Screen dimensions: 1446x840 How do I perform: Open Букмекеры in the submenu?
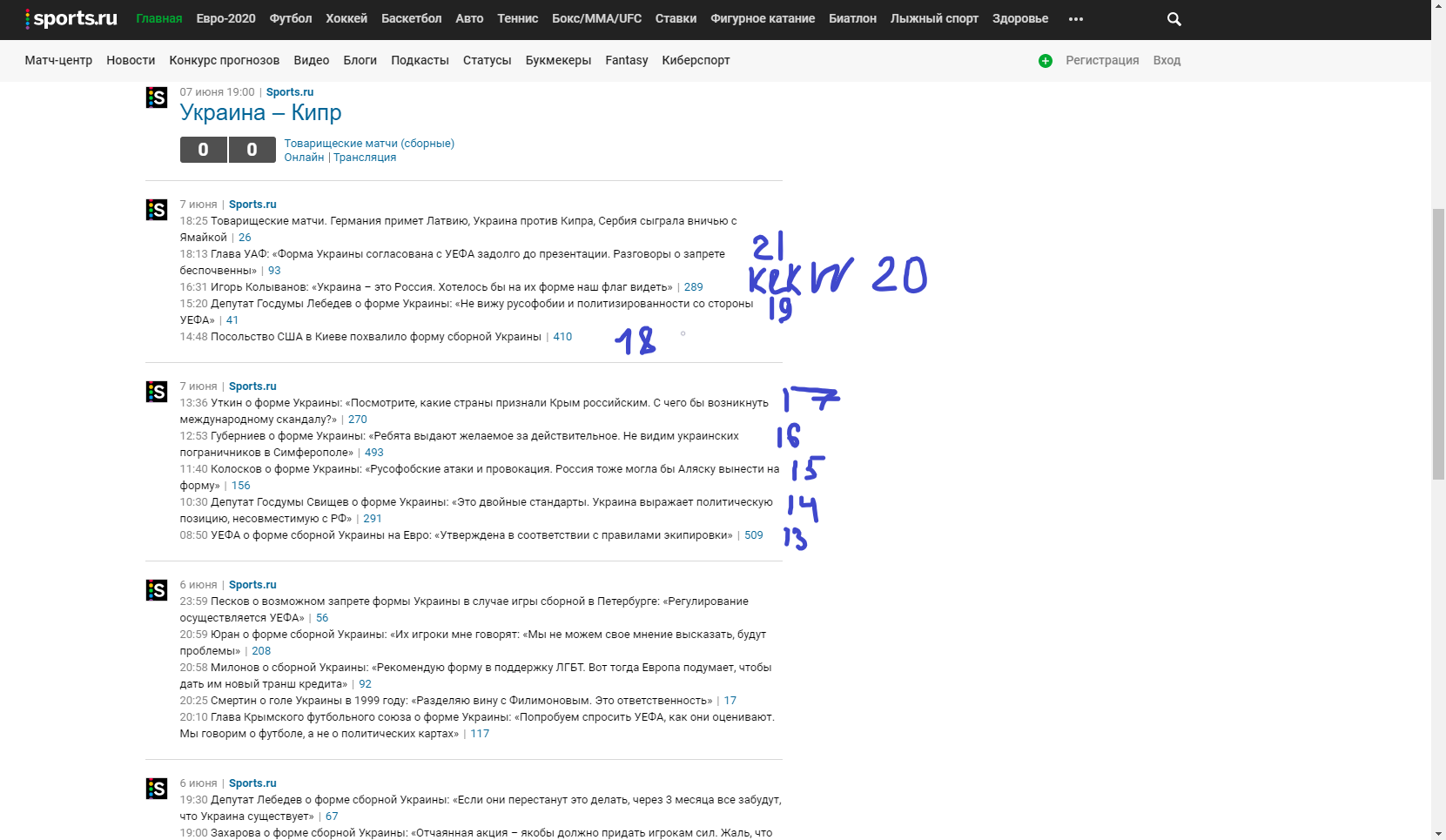(558, 60)
